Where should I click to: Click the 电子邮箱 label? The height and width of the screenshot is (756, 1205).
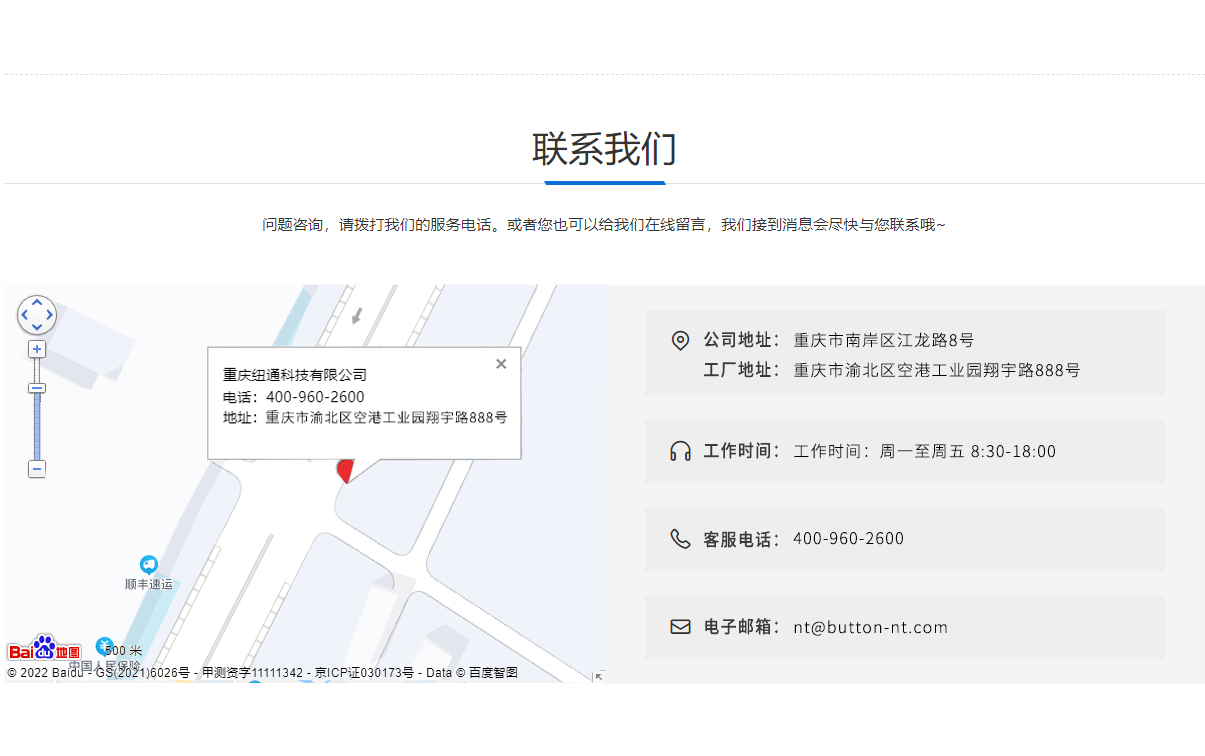(741, 627)
